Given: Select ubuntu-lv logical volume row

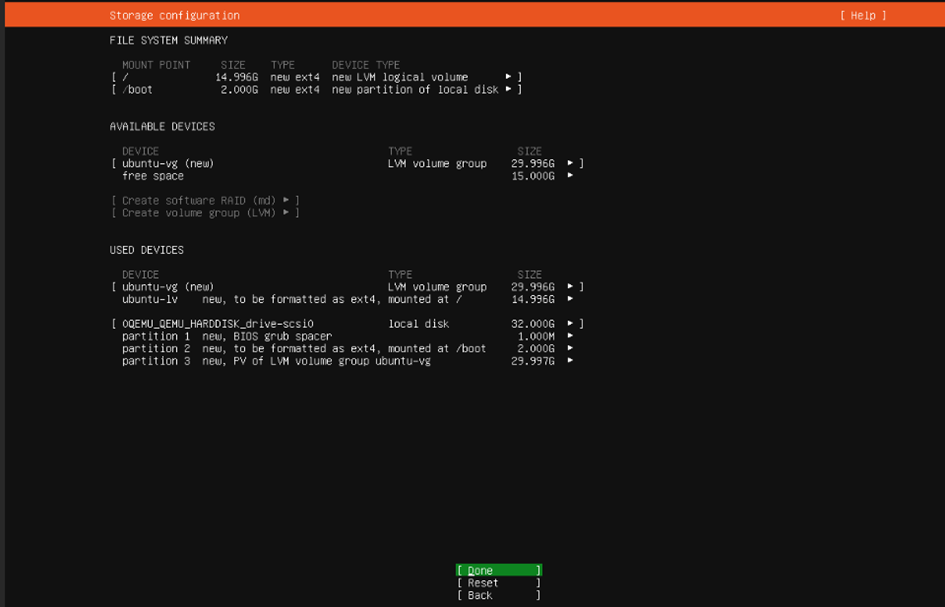Looking at the screenshot, I should tap(348, 299).
